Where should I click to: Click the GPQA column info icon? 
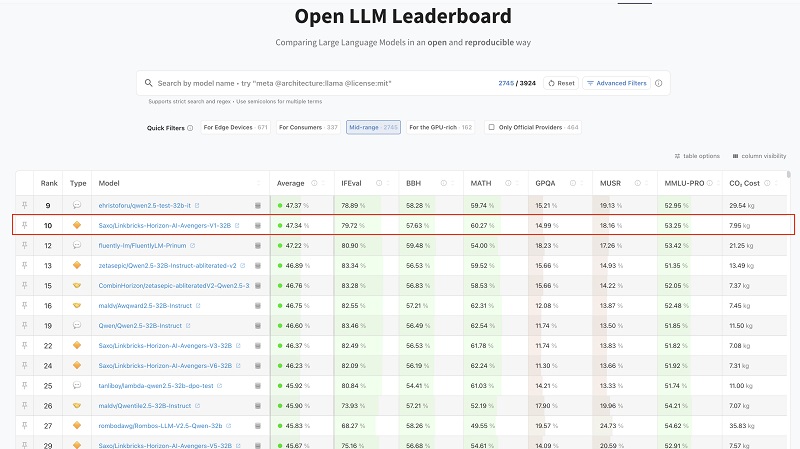pos(573,183)
